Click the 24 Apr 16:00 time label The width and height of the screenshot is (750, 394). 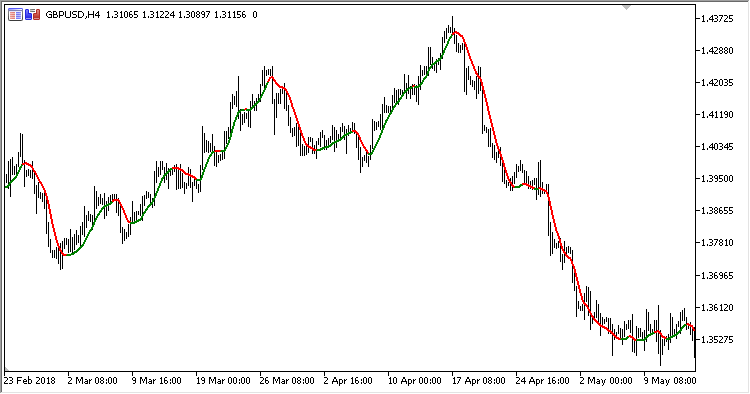[542, 381]
